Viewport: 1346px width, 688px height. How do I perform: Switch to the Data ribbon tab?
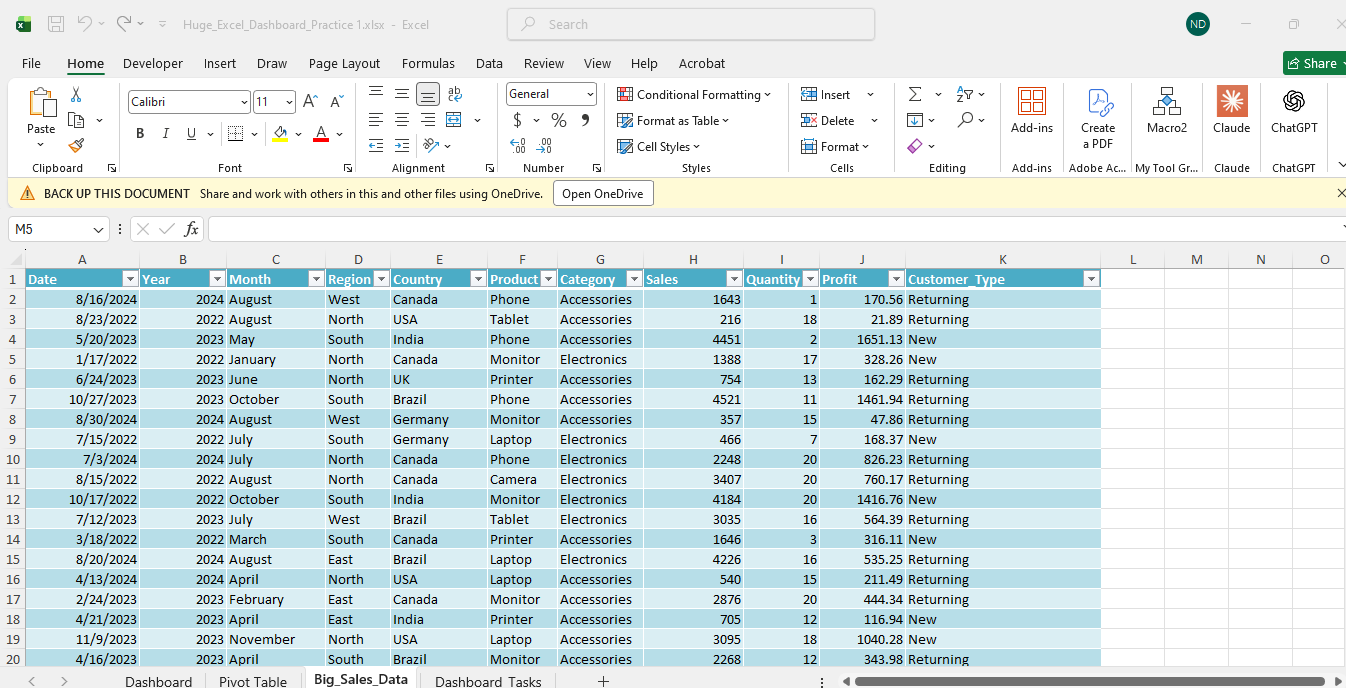pyautogui.click(x=489, y=63)
